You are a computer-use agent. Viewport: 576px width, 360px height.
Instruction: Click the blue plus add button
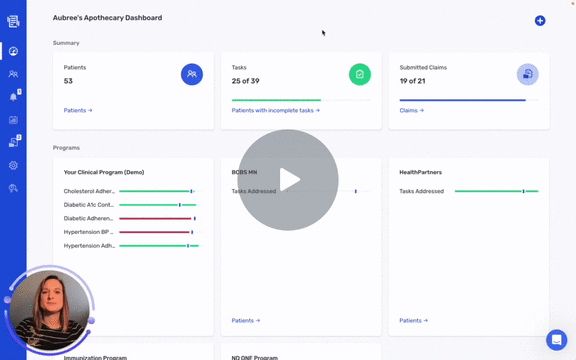[540, 21]
